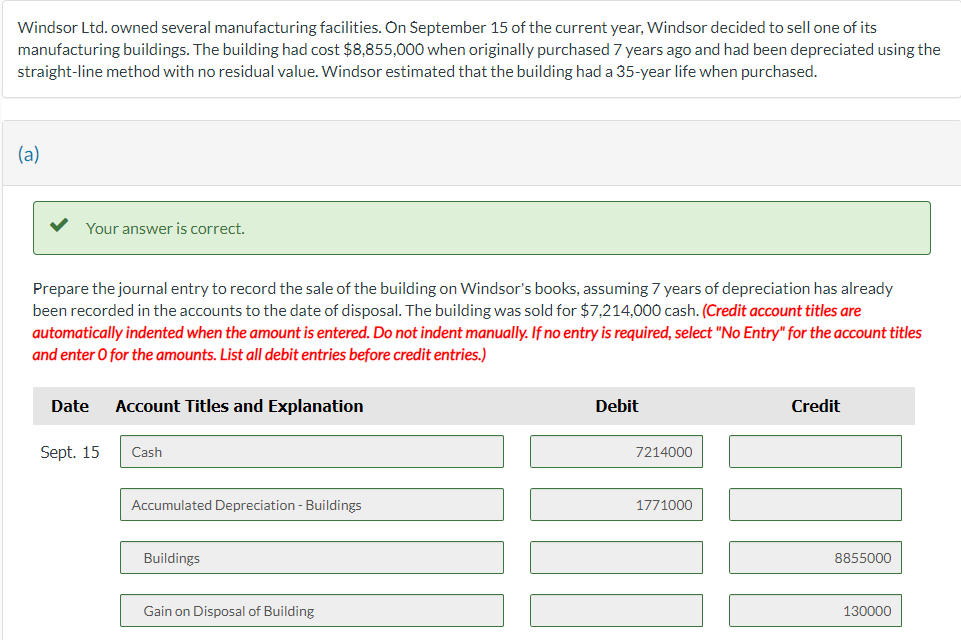Select the Gain on Disposal of Building field
Image resolution: width=961 pixels, height=640 pixels.
(x=311, y=611)
